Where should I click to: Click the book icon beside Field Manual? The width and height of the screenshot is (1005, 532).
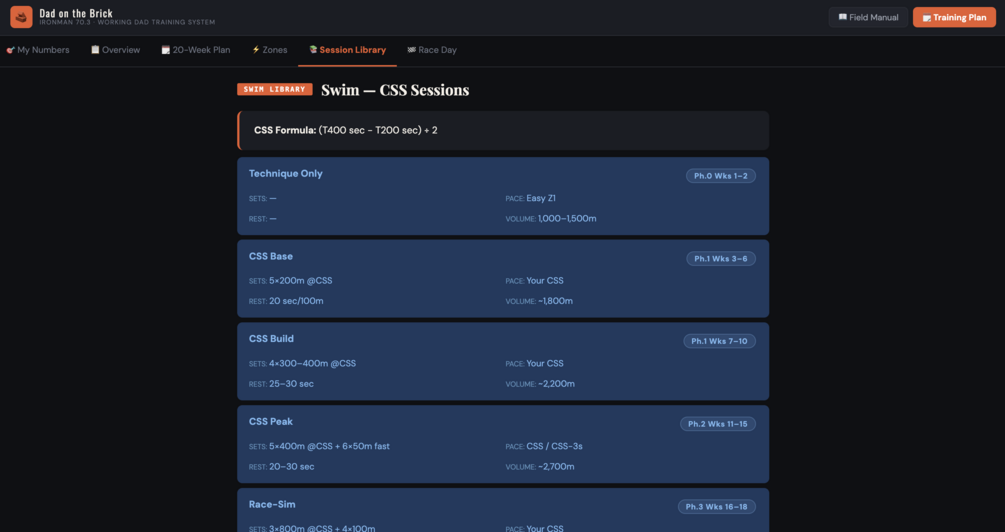843,17
